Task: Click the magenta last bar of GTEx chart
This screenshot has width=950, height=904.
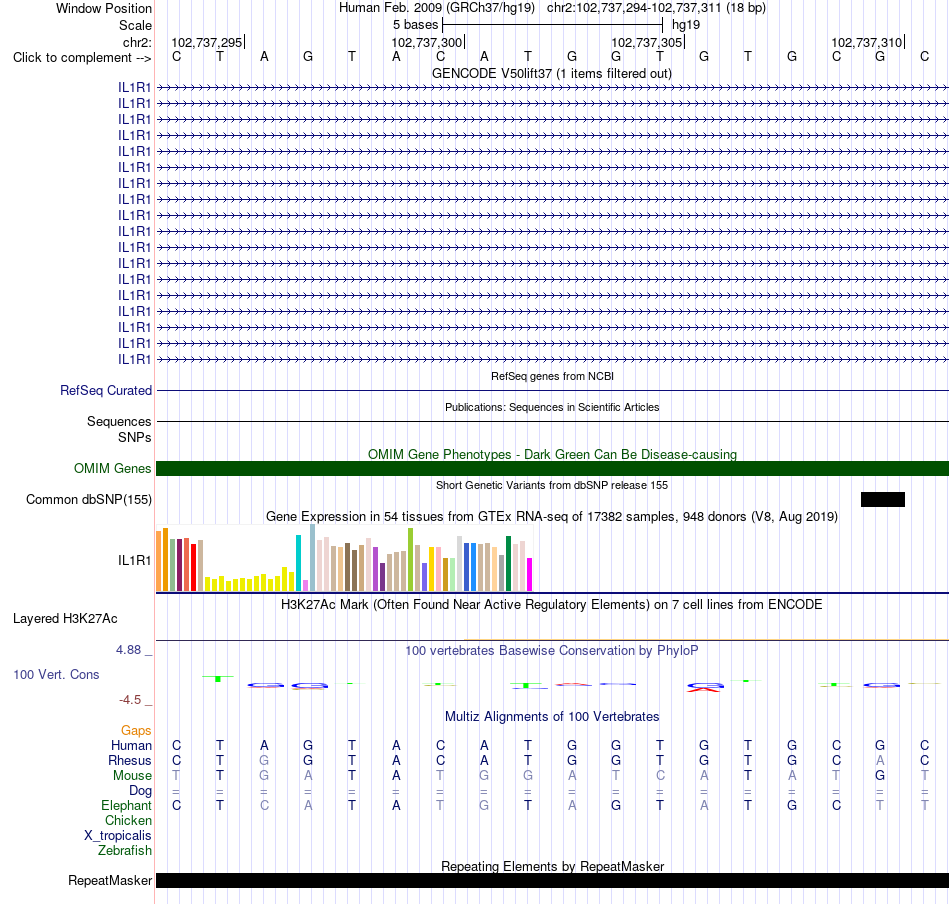Action: click(530, 574)
